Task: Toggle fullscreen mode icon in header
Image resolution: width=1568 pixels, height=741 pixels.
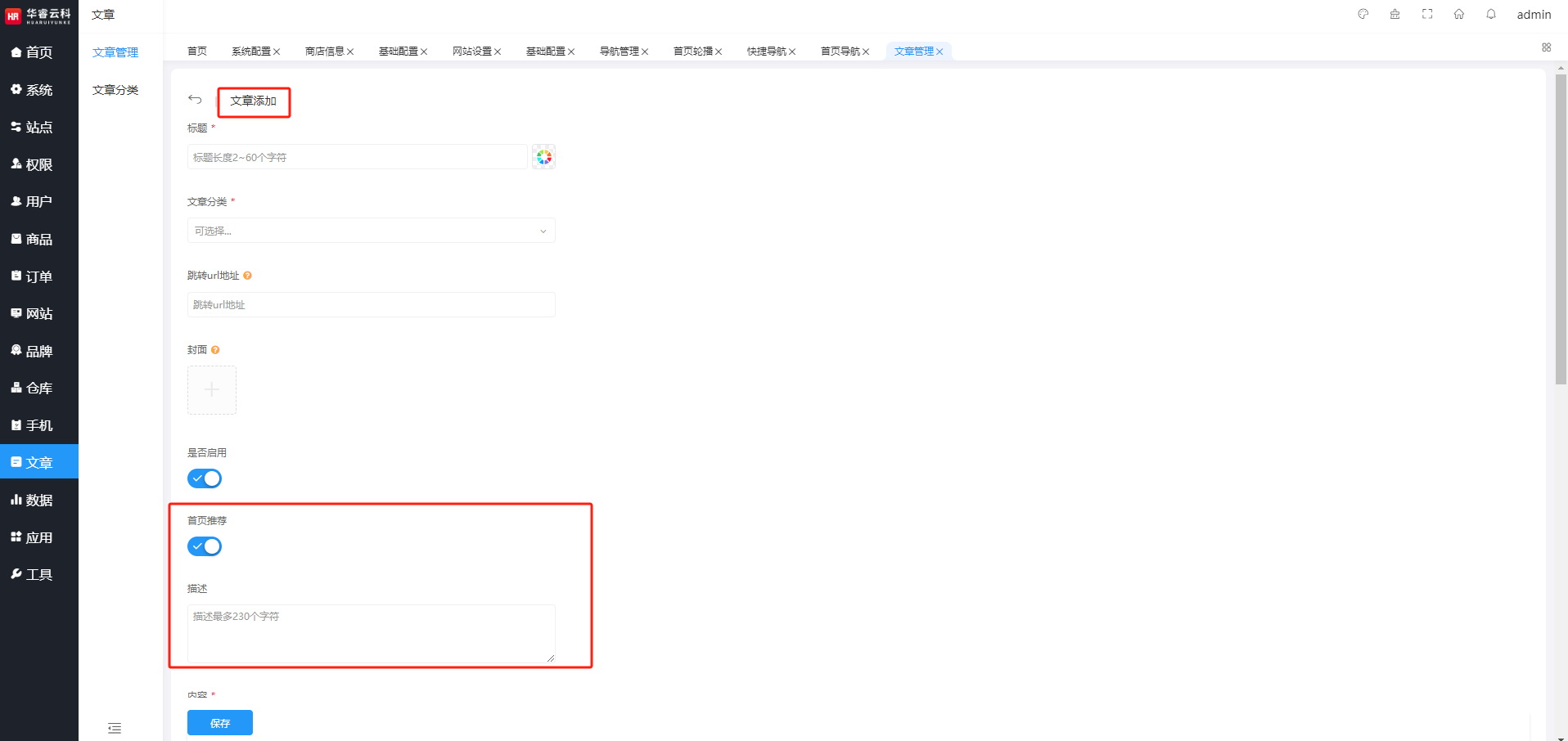Action: (1427, 14)
